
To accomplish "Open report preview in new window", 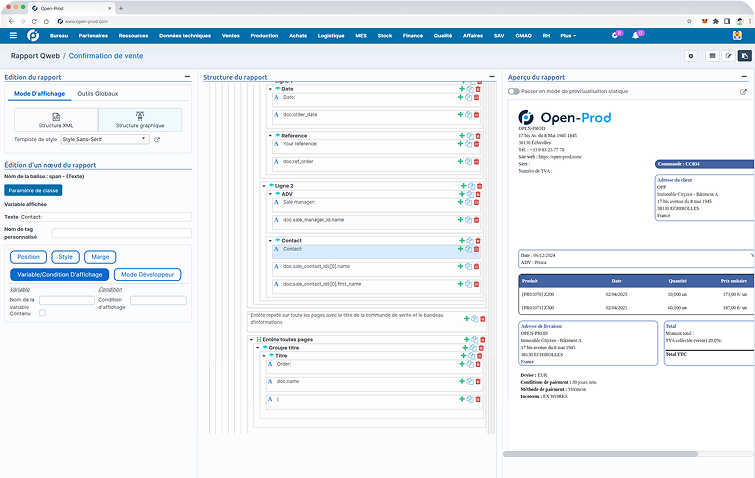I will (743, 91).
